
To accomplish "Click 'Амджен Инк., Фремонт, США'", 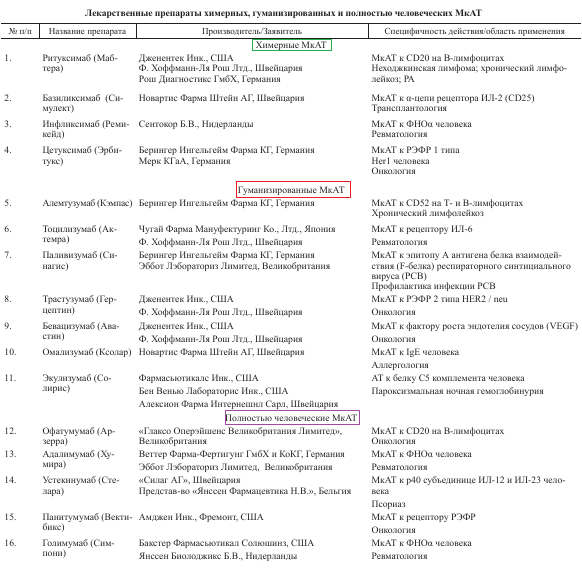I will [x=201, y=517].
